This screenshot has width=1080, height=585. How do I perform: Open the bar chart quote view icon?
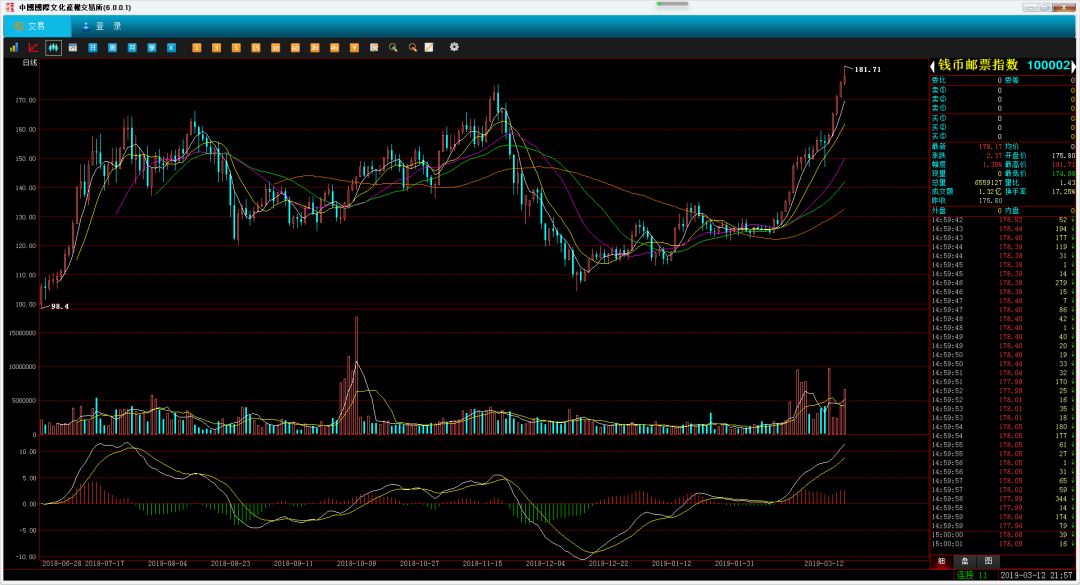[14, 48]
